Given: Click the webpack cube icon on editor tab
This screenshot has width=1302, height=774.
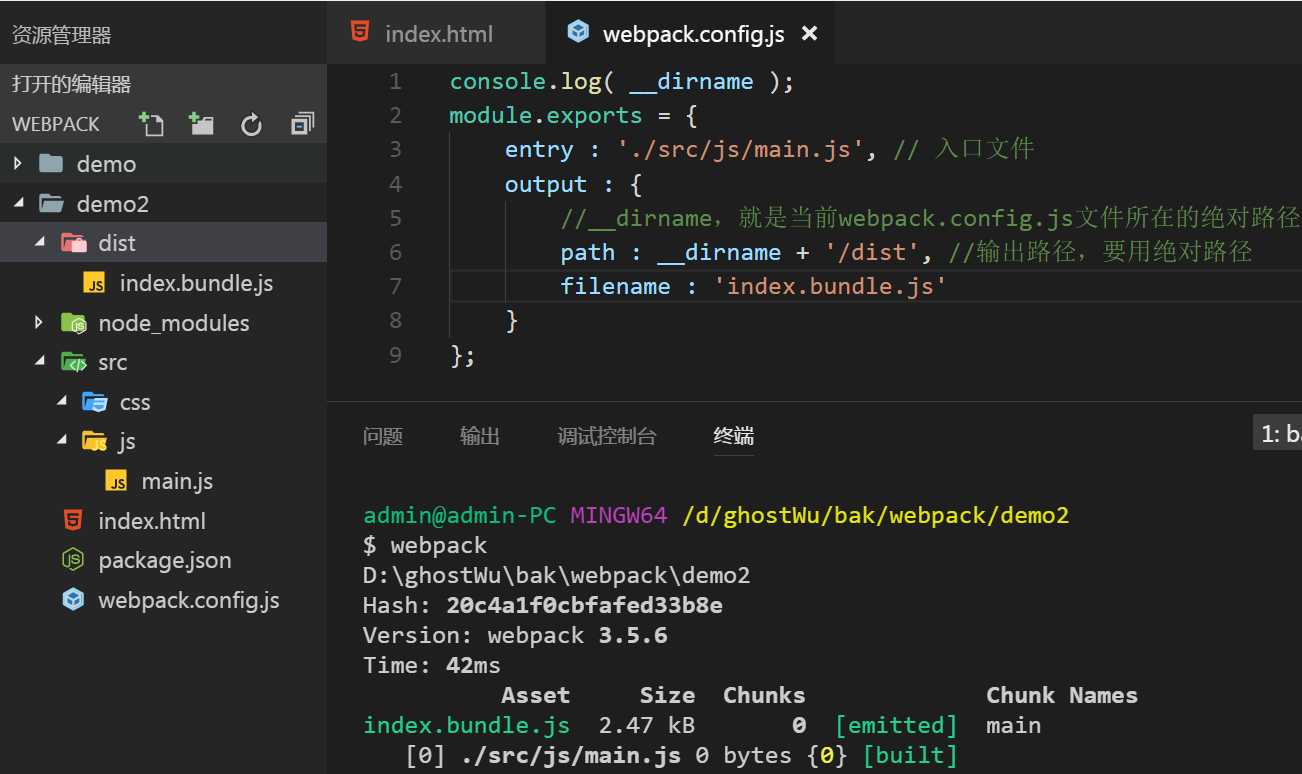Looking at the screenshot, I should tap(578, 32).
